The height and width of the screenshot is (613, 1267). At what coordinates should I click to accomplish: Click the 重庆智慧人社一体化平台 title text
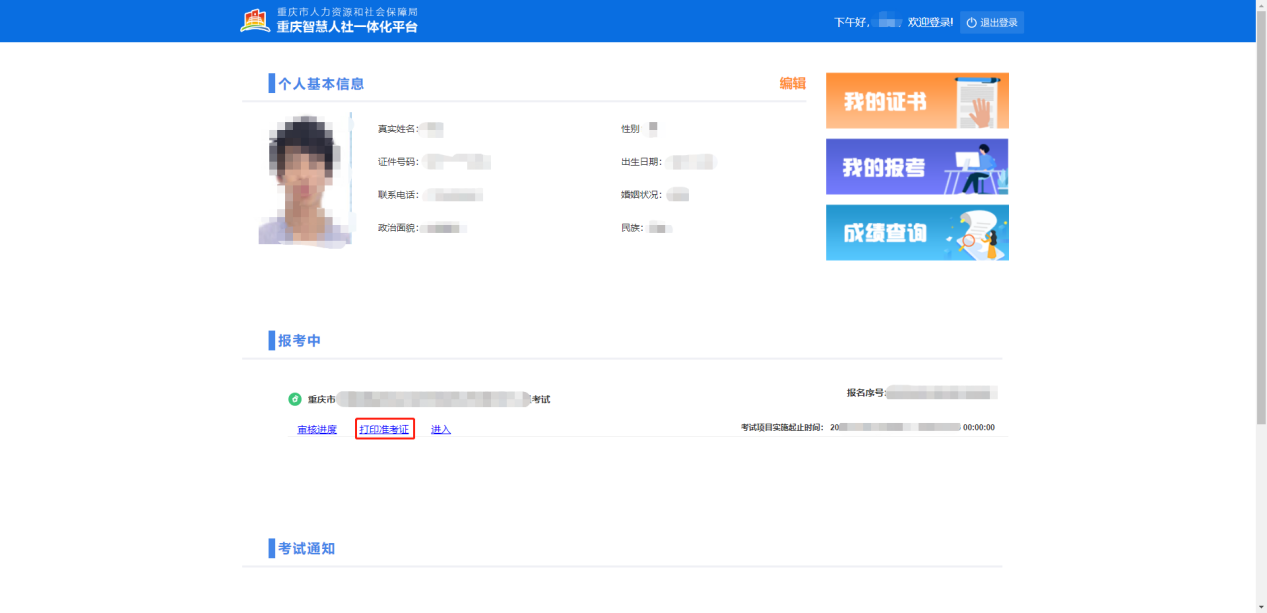coord(347,27)
